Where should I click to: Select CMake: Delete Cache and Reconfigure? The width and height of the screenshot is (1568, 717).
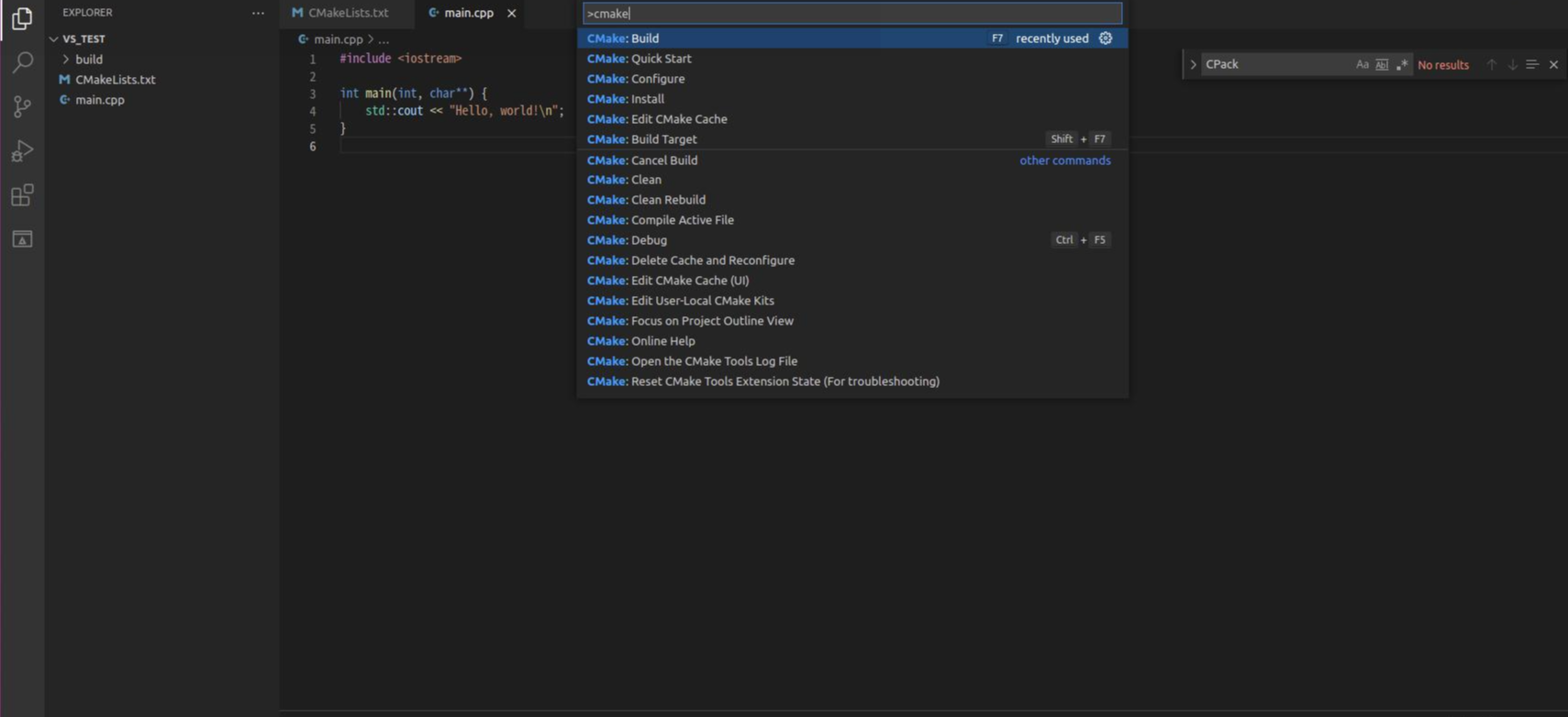[852, 260]
